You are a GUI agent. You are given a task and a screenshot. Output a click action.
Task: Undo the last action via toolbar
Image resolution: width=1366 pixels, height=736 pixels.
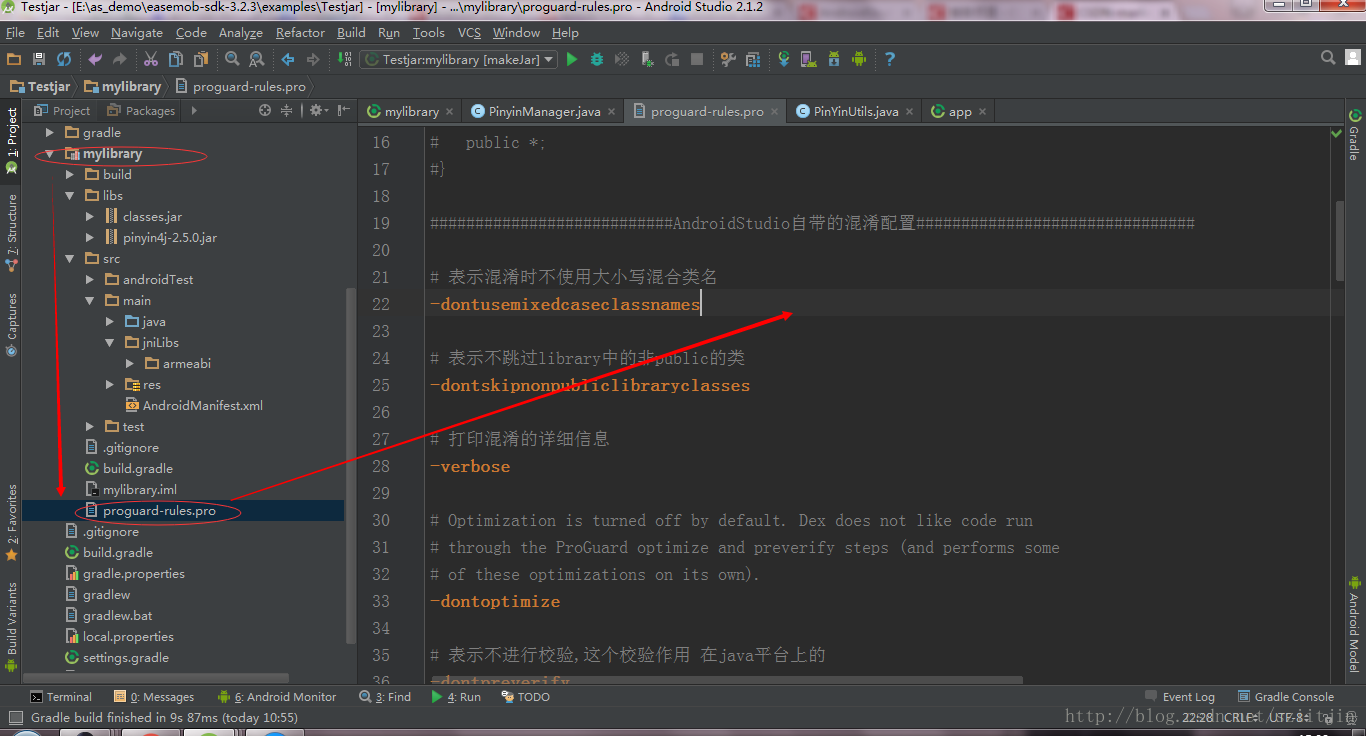pyautogui.click(x=96, y=59)
